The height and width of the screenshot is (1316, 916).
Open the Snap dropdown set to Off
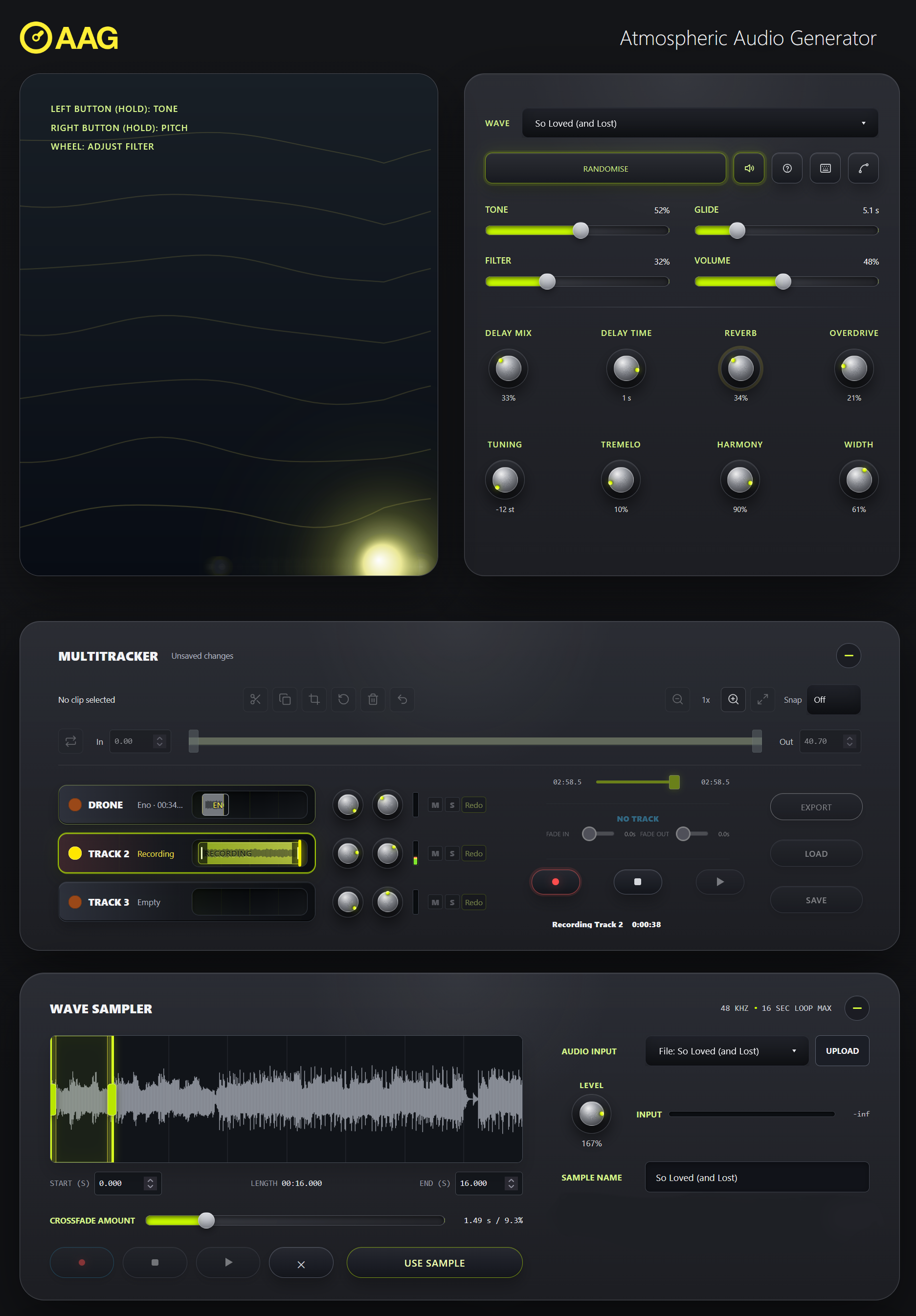[x=833, y=700]
